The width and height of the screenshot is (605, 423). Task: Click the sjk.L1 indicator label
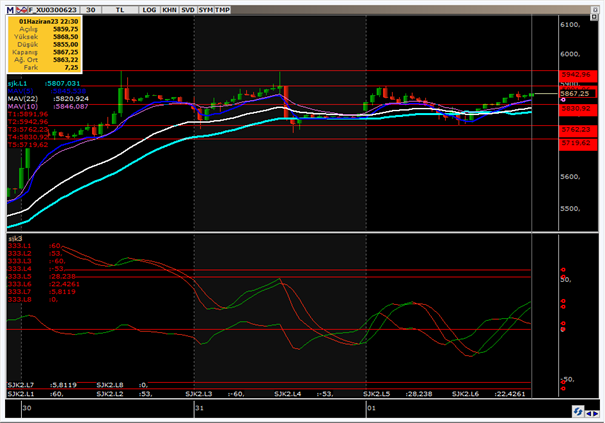[x=17, y=84]
